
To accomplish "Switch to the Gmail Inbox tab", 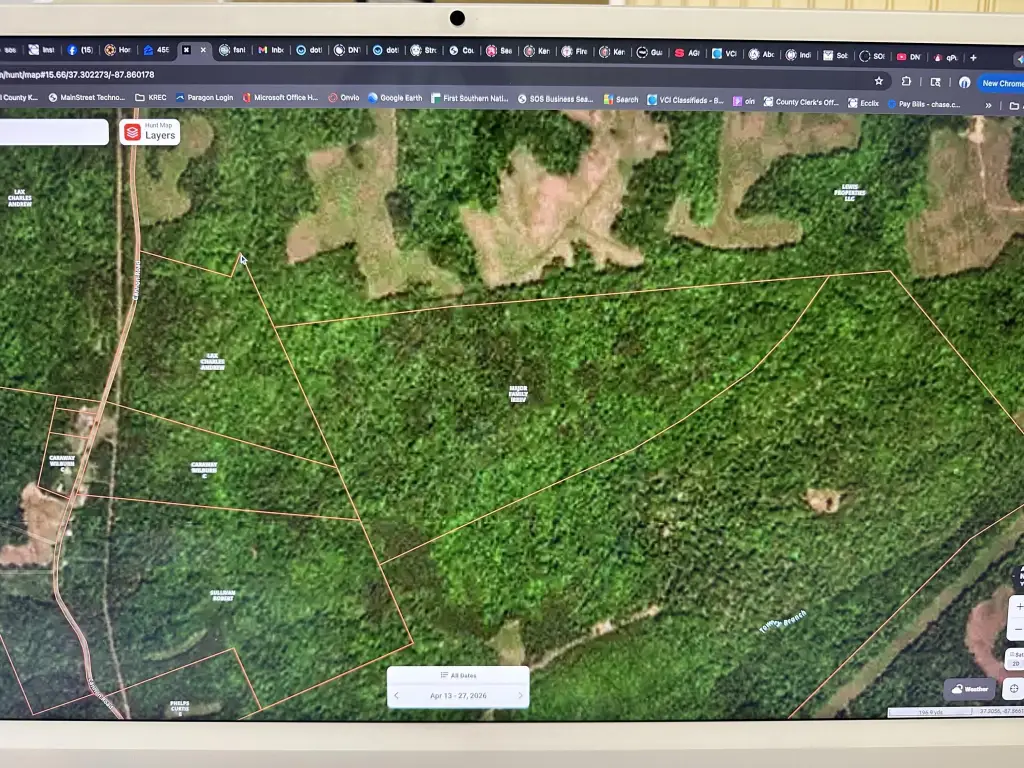I will (x=271, y=50).
